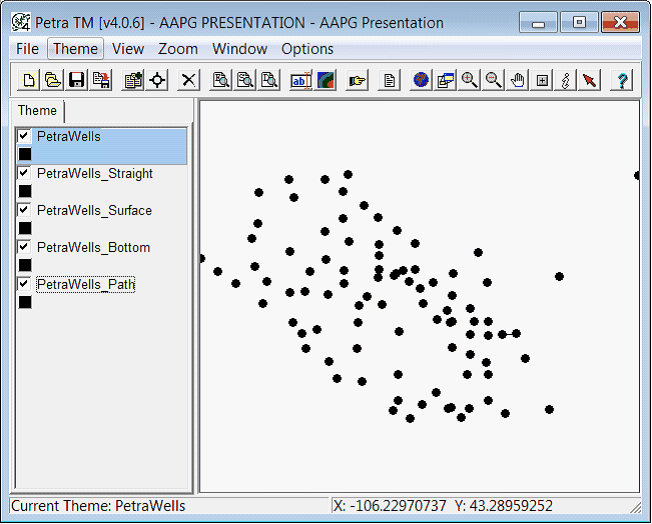This screenshot has height=524, width=652.
Task: Click the X delete icon in toolbar
Action: click(188, 80)
